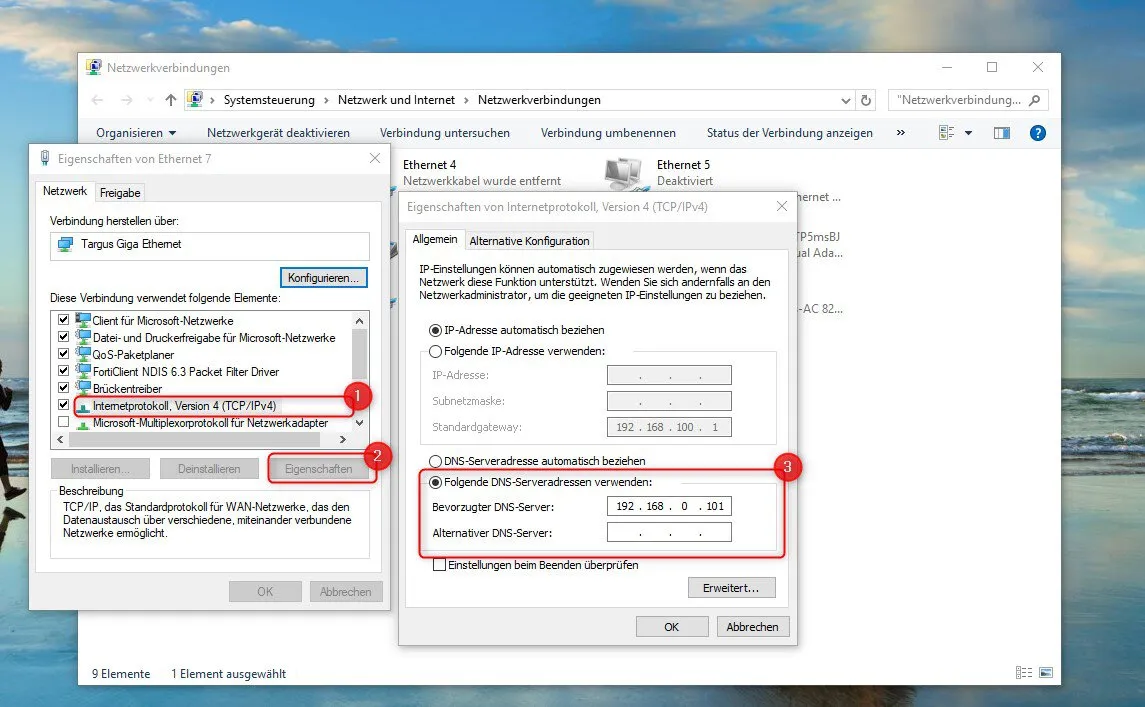Expand the recent locations dropdown arrow
This screenshot has height=707, width=1145.
point(150,100)
